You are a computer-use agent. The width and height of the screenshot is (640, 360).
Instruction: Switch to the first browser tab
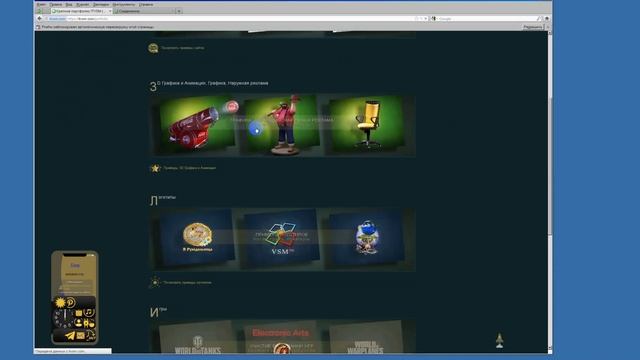point(81,11)
